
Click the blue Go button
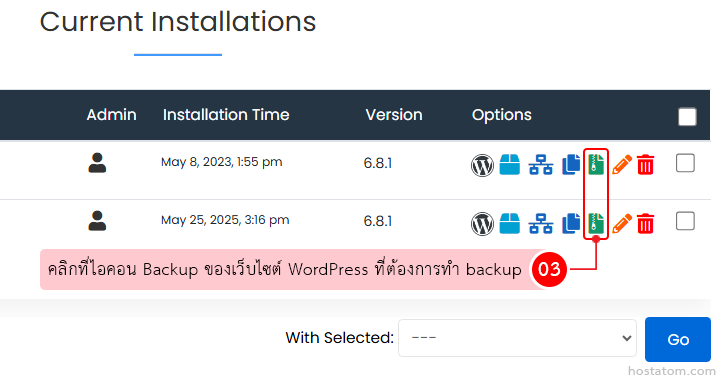678,339
